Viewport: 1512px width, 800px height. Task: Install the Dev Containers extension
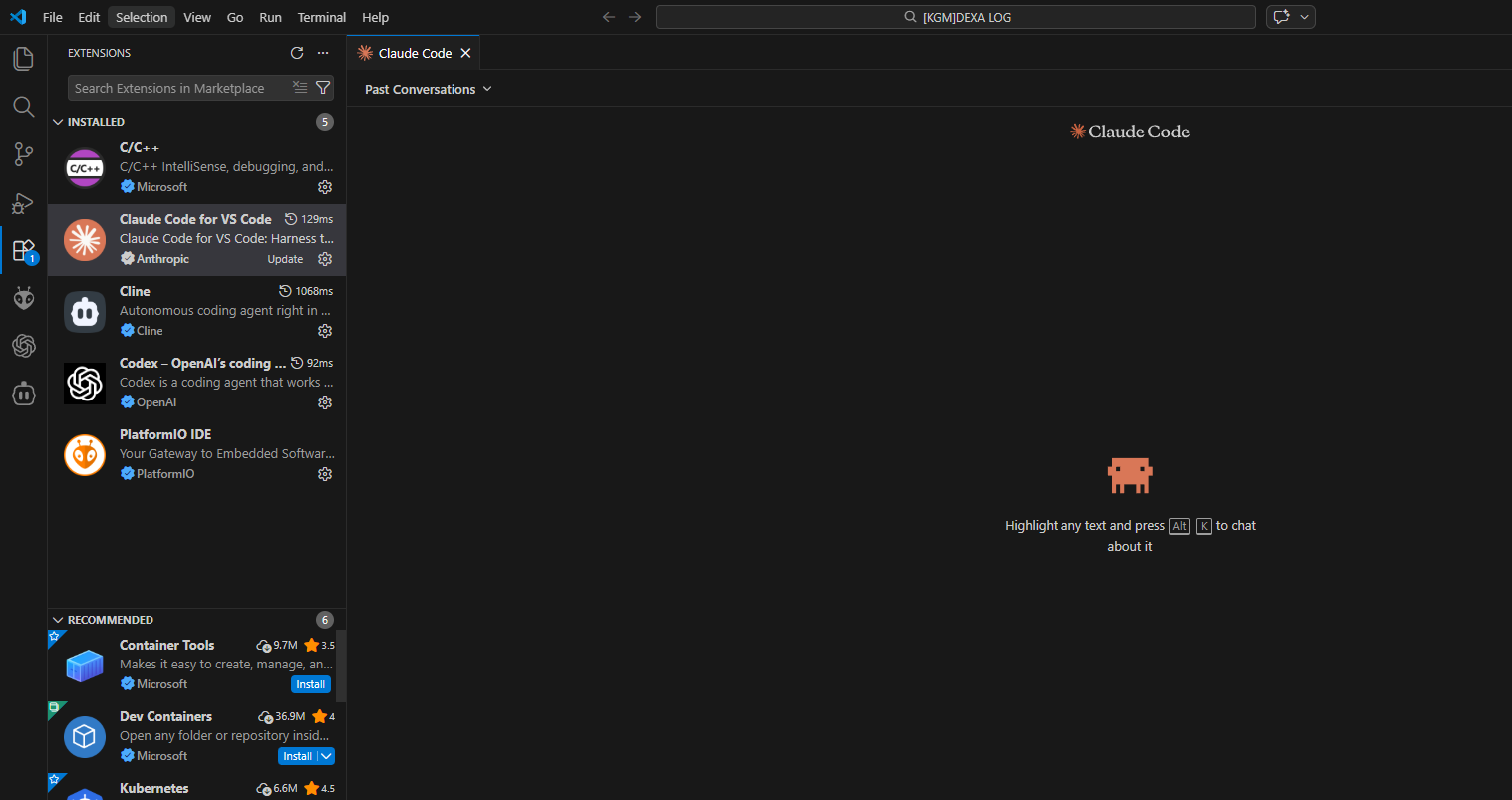pos(297,756)
